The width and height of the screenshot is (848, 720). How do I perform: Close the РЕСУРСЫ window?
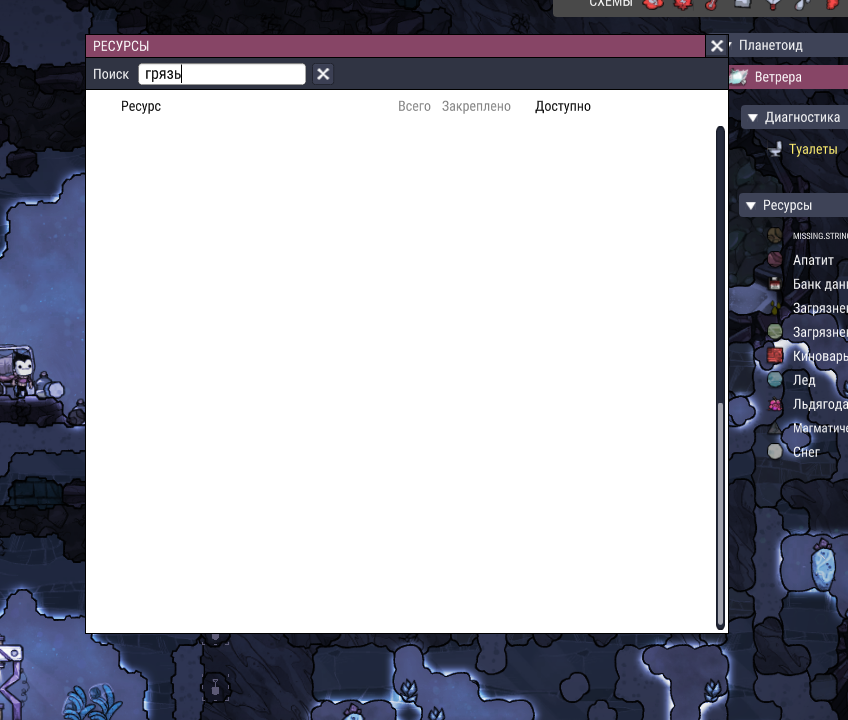pyautogui.click(x=717, y=46)
